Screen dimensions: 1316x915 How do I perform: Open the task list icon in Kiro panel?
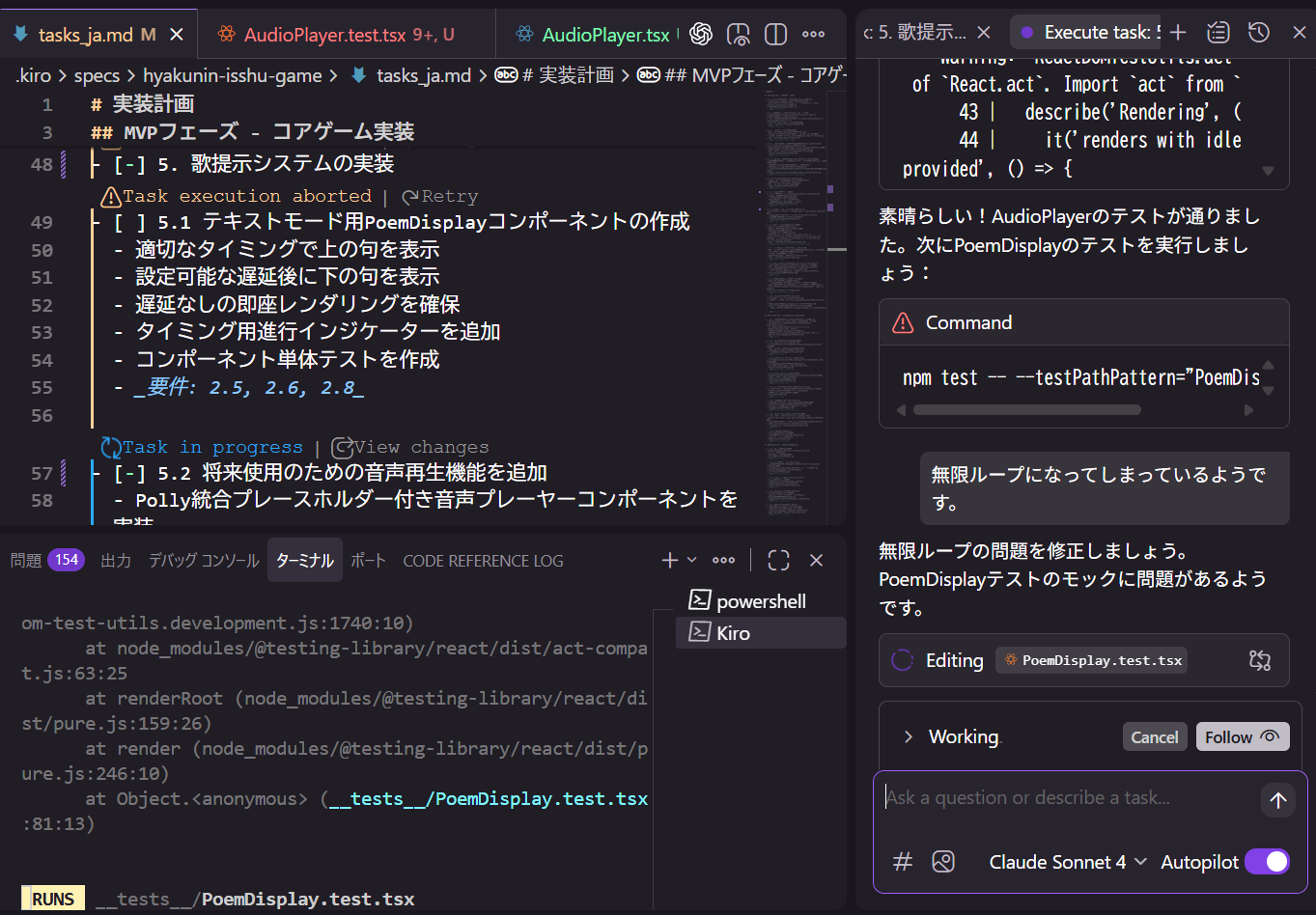[x=1218, y=32]
